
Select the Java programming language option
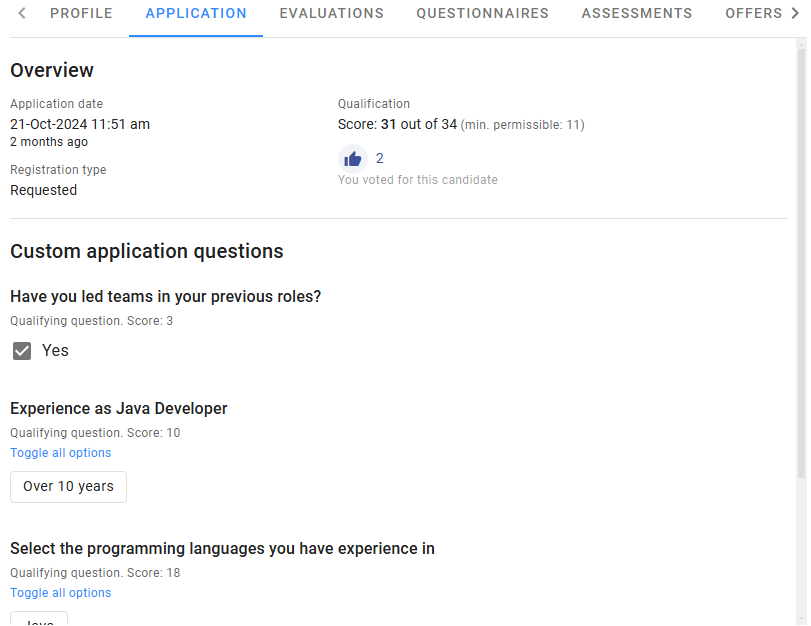click(38, 621)
